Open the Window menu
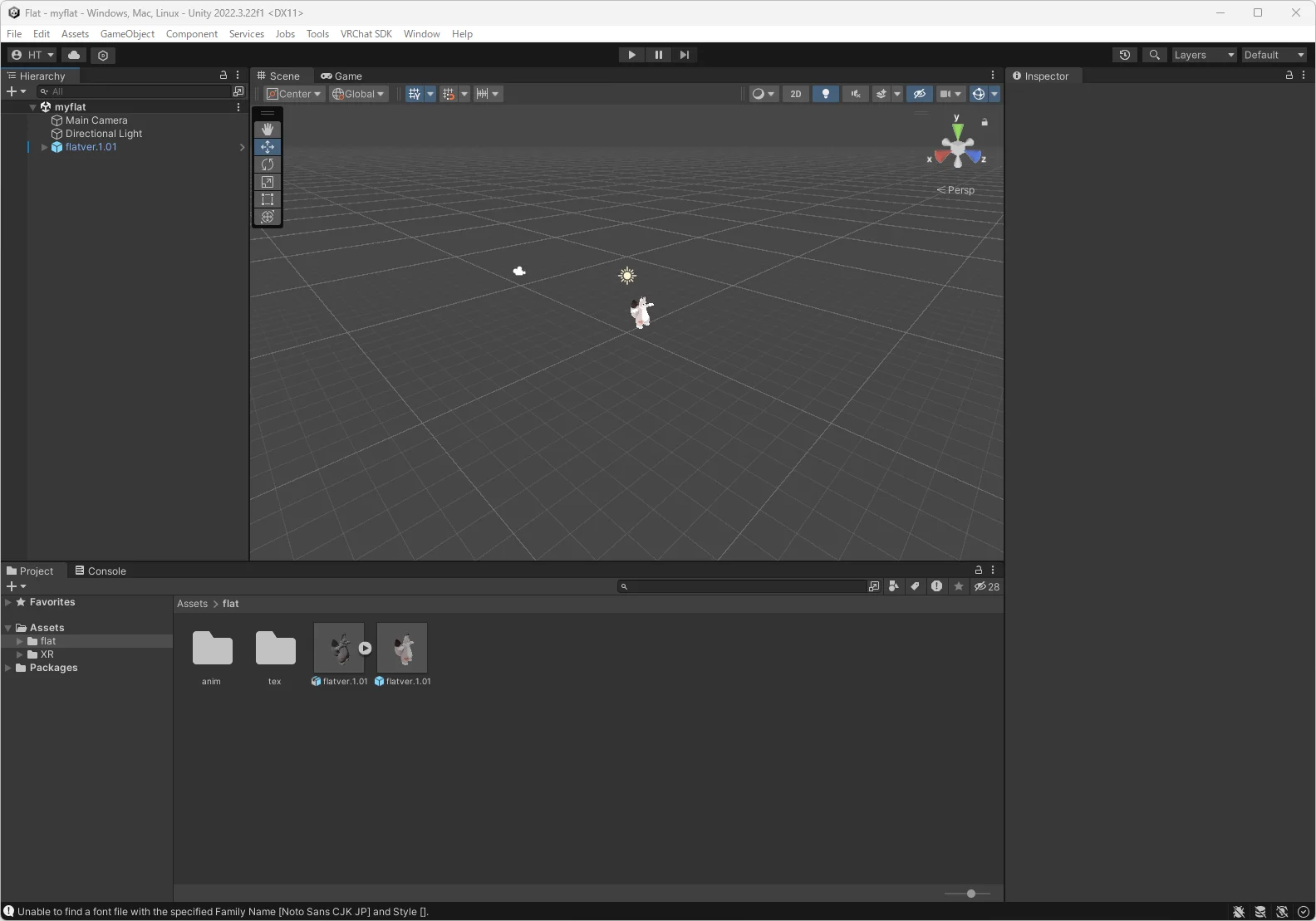The height and width of the screenshot is (921, 1316). tap(421, 34)
